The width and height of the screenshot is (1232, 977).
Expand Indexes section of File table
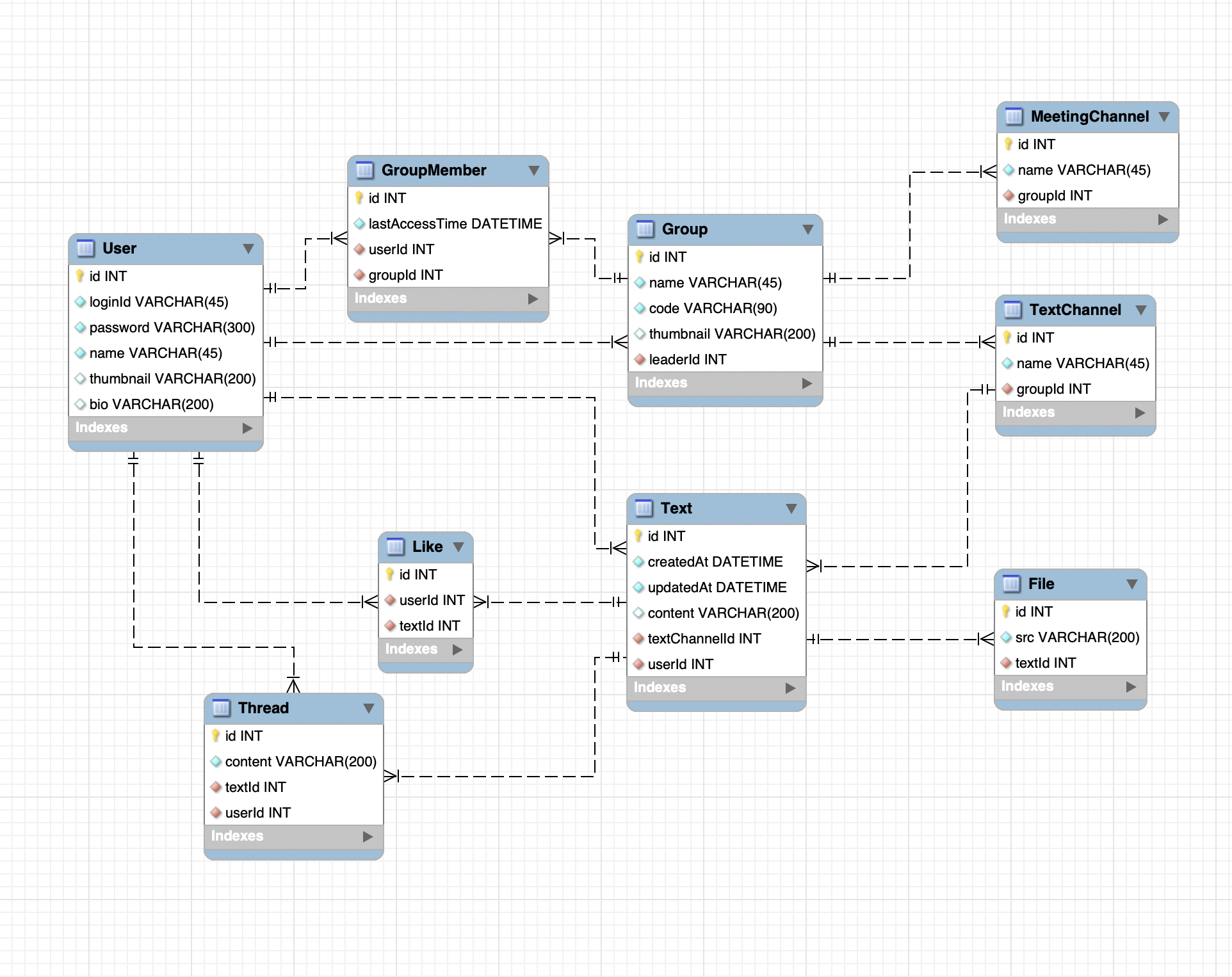[x=1131, y=686]
